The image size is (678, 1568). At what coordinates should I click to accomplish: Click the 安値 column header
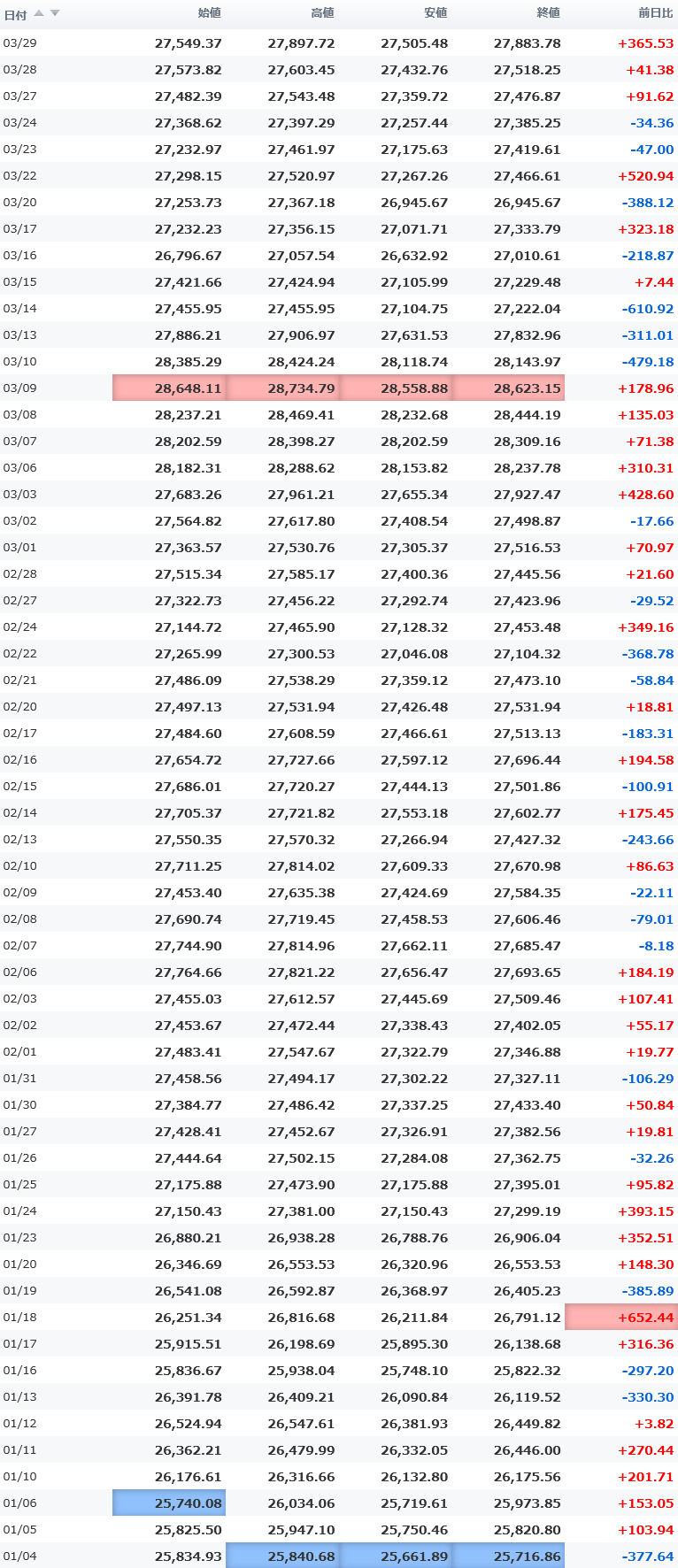pos(435,13)
